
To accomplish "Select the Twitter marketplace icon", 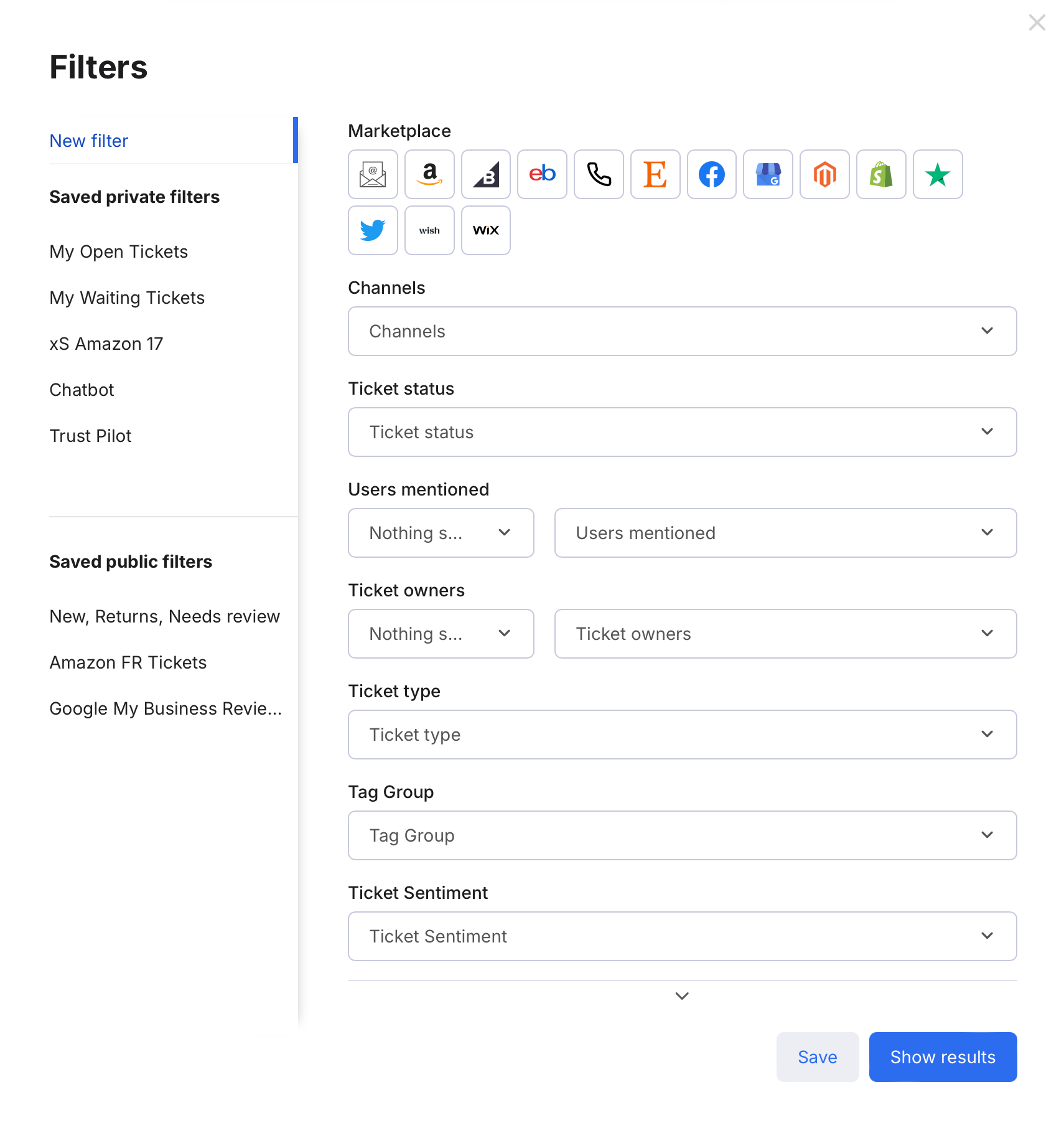I will (373, 230).
